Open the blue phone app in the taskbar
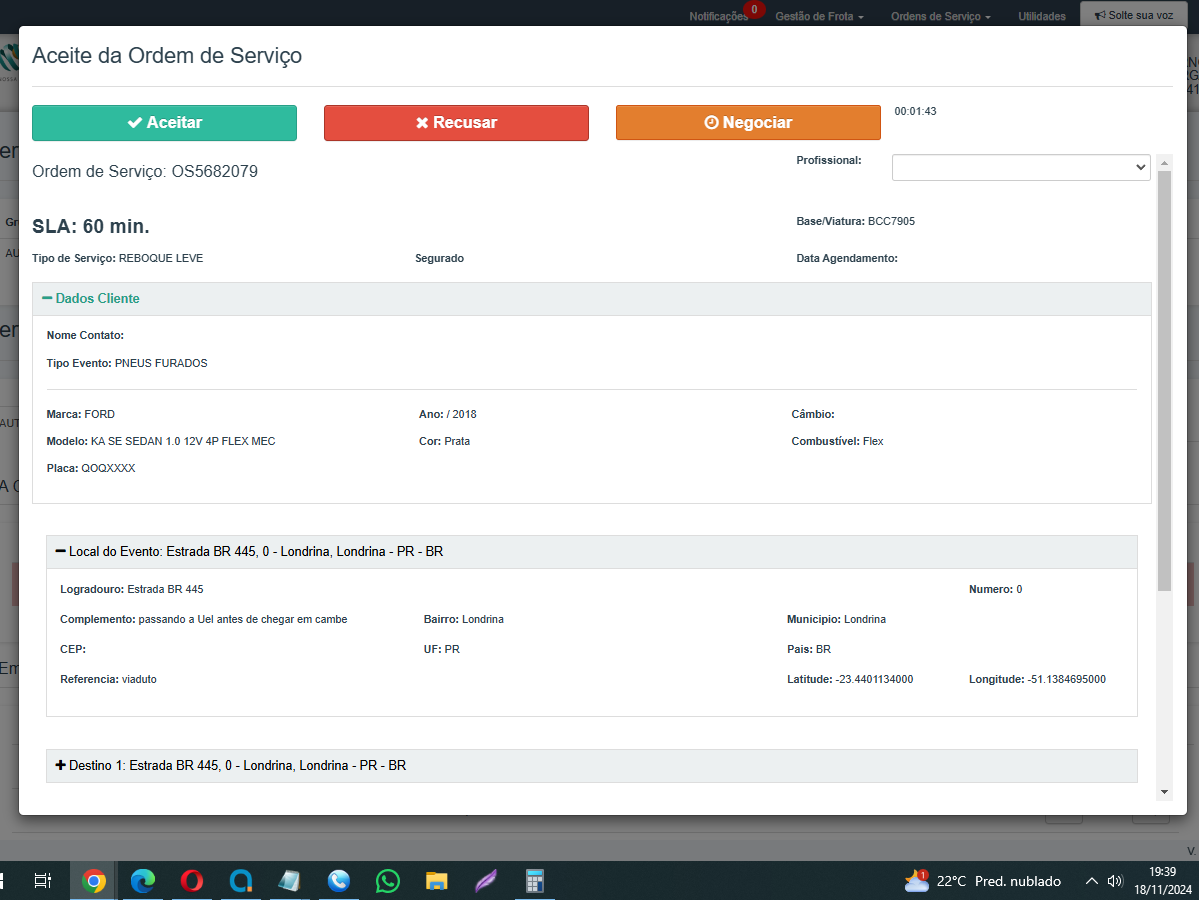 pyautogui.click(x=338, y=881)
